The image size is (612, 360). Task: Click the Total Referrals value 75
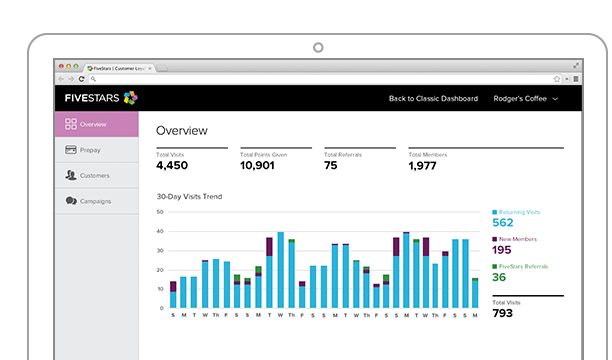coord(331,166)
